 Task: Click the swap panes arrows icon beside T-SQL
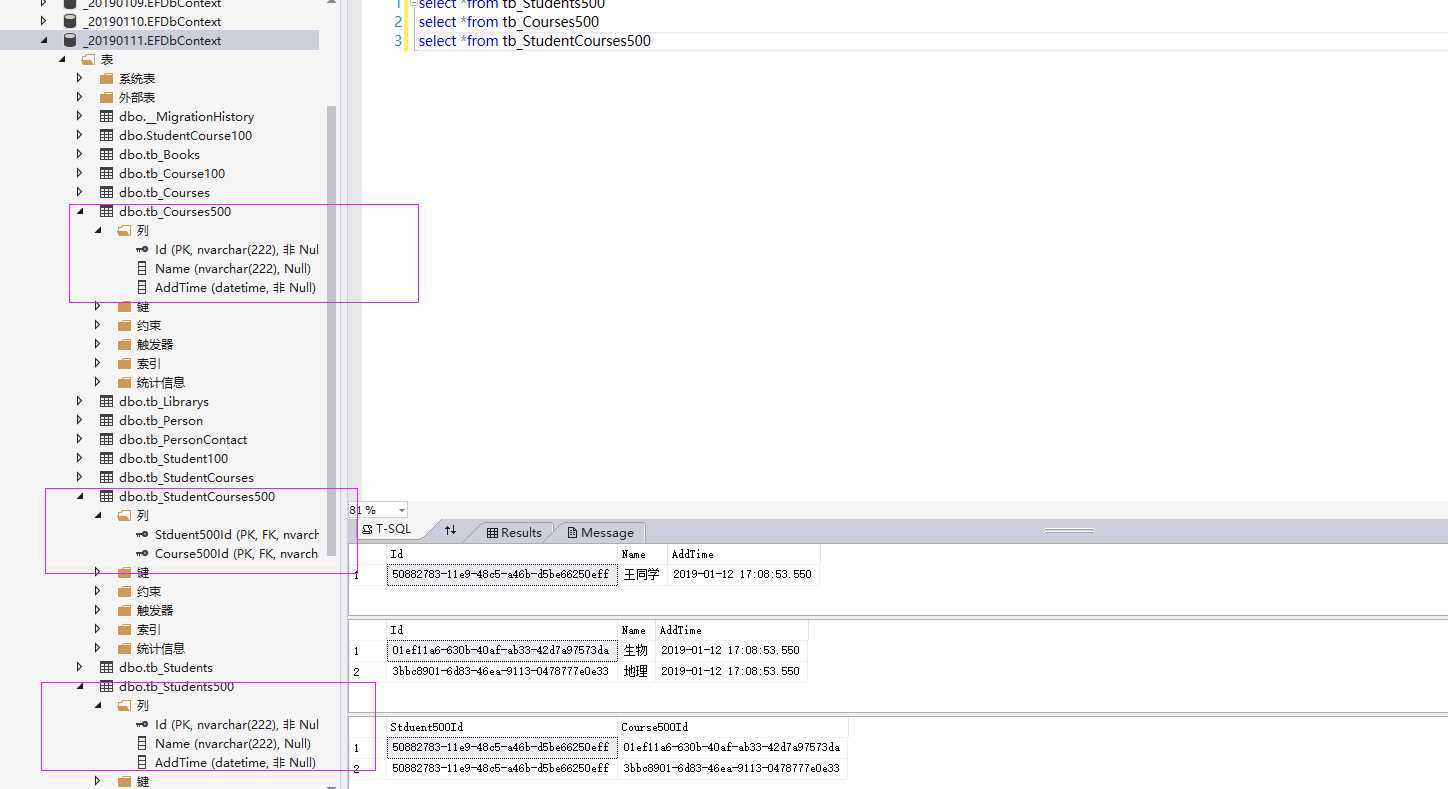(450, 530)
